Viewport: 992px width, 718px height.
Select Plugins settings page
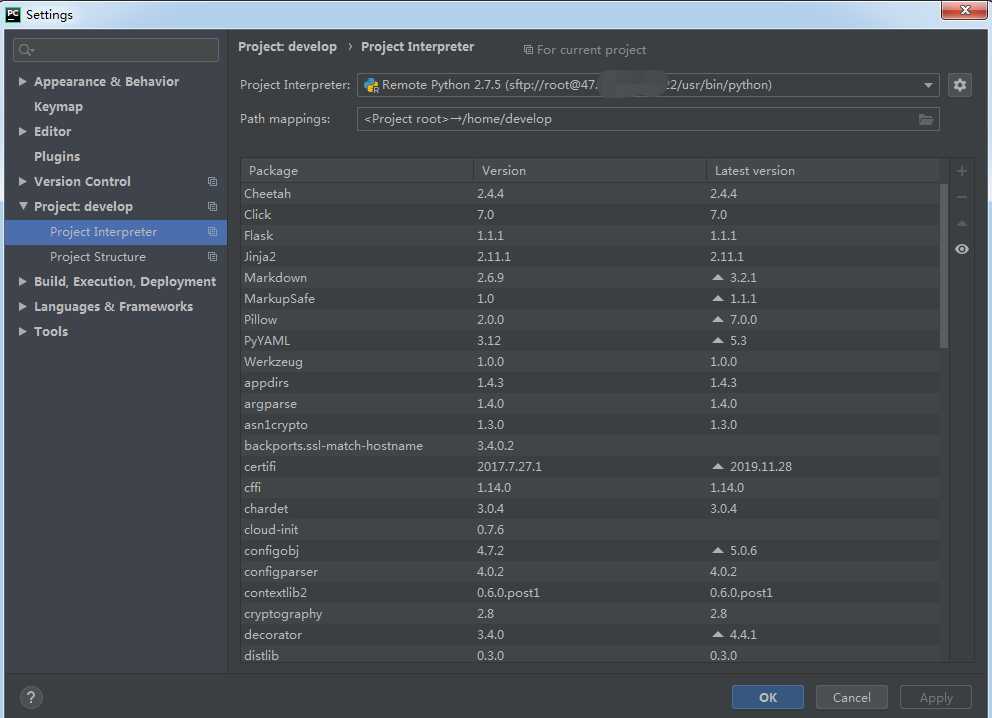[57, 157]
